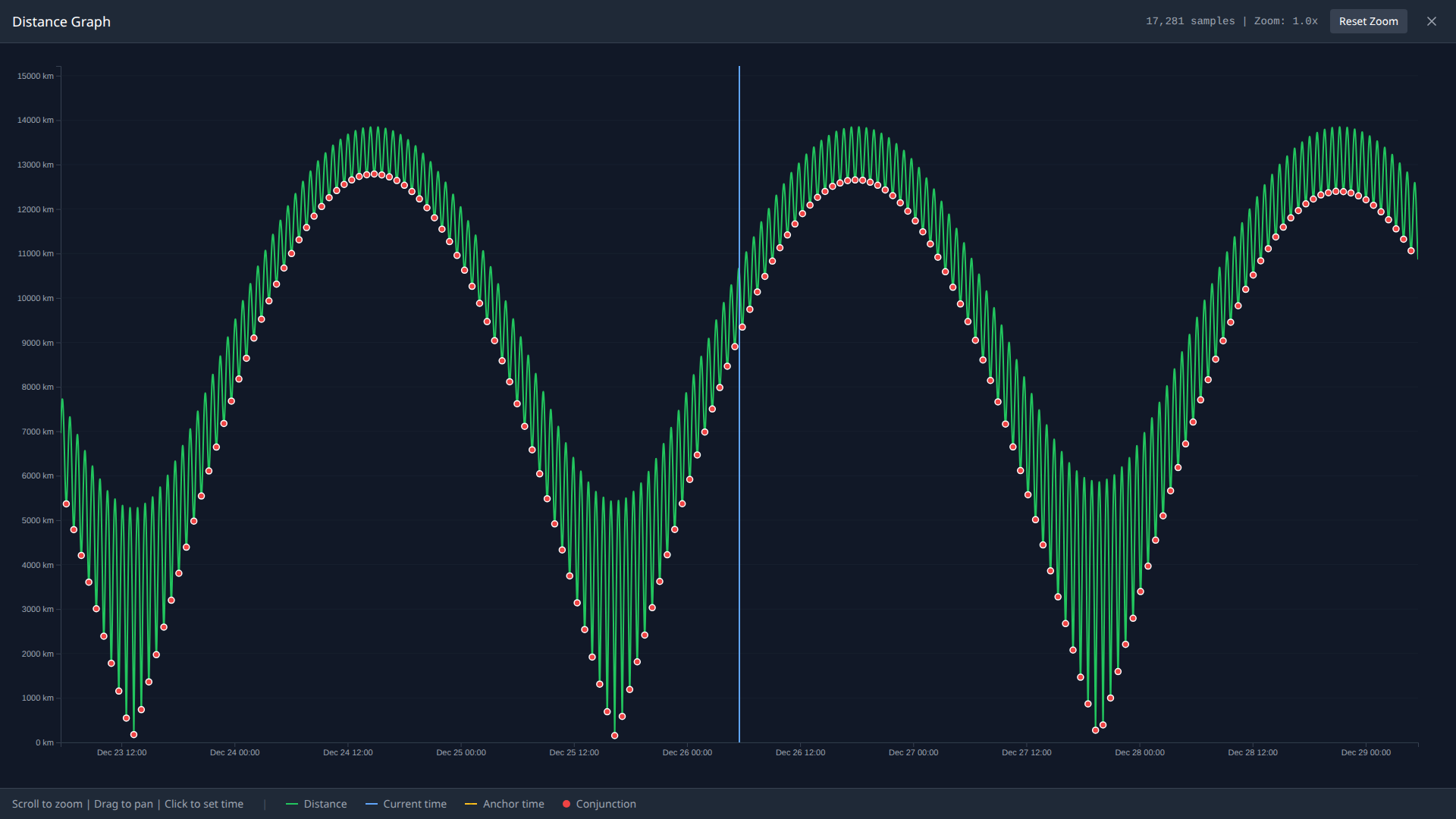Click the Reset Zoom button
The width and height of the screenshot is (1456, 819).
[x=1368, y=21]
